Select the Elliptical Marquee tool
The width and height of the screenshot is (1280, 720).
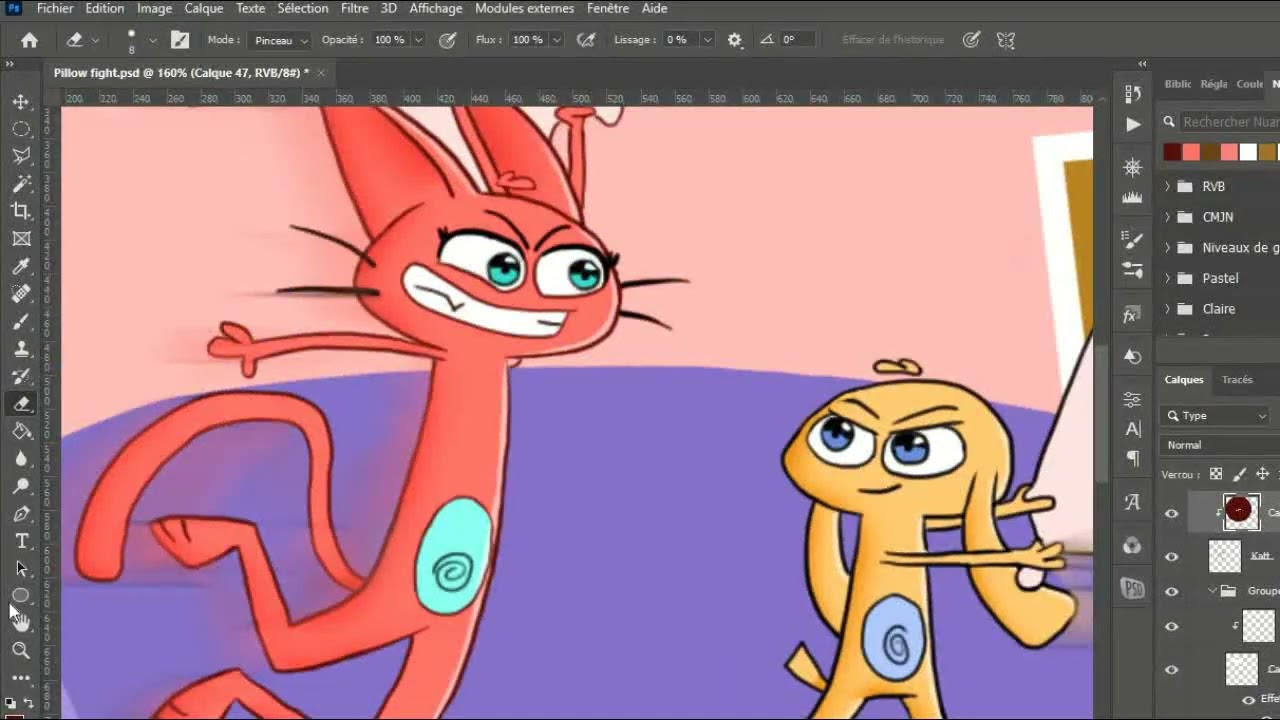[x=21, y=129]
